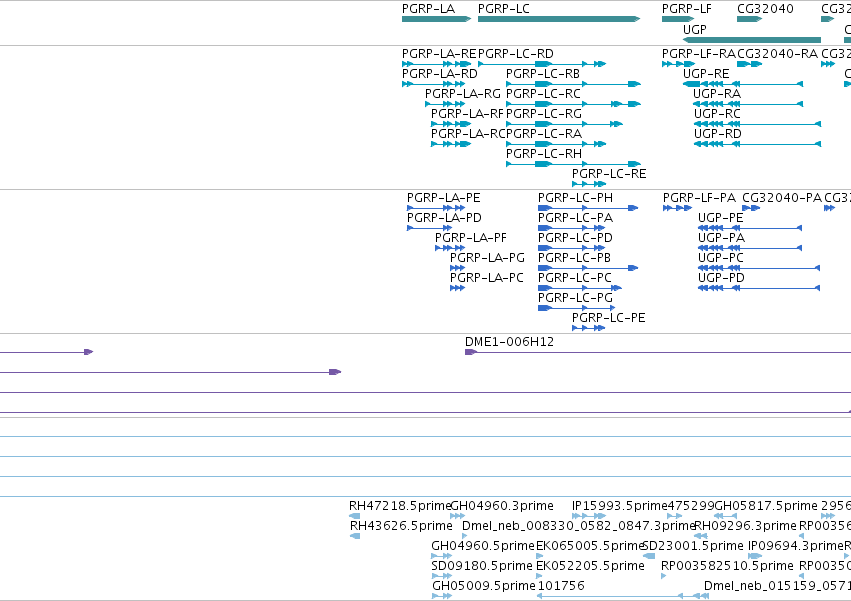This screenshot has height=601, width=851.
Task: Click transcript PGRP-LF-RA
Action: pos(698,54)
